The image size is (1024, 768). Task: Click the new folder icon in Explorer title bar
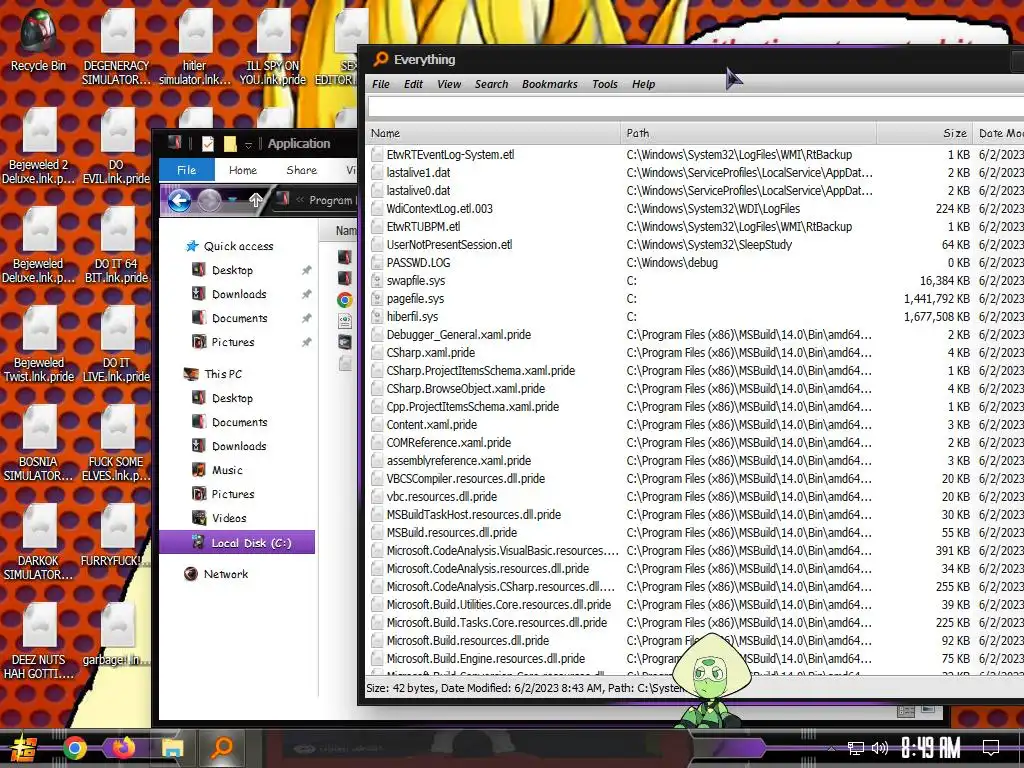click(x=230, y=144)
